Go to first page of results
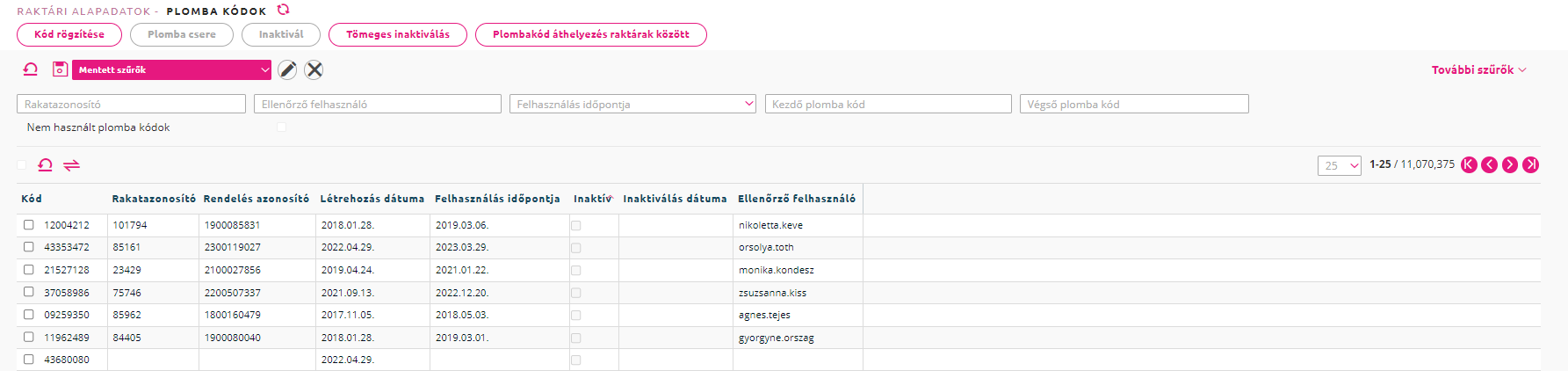The image size is (1568, 371). [1469, 164]
